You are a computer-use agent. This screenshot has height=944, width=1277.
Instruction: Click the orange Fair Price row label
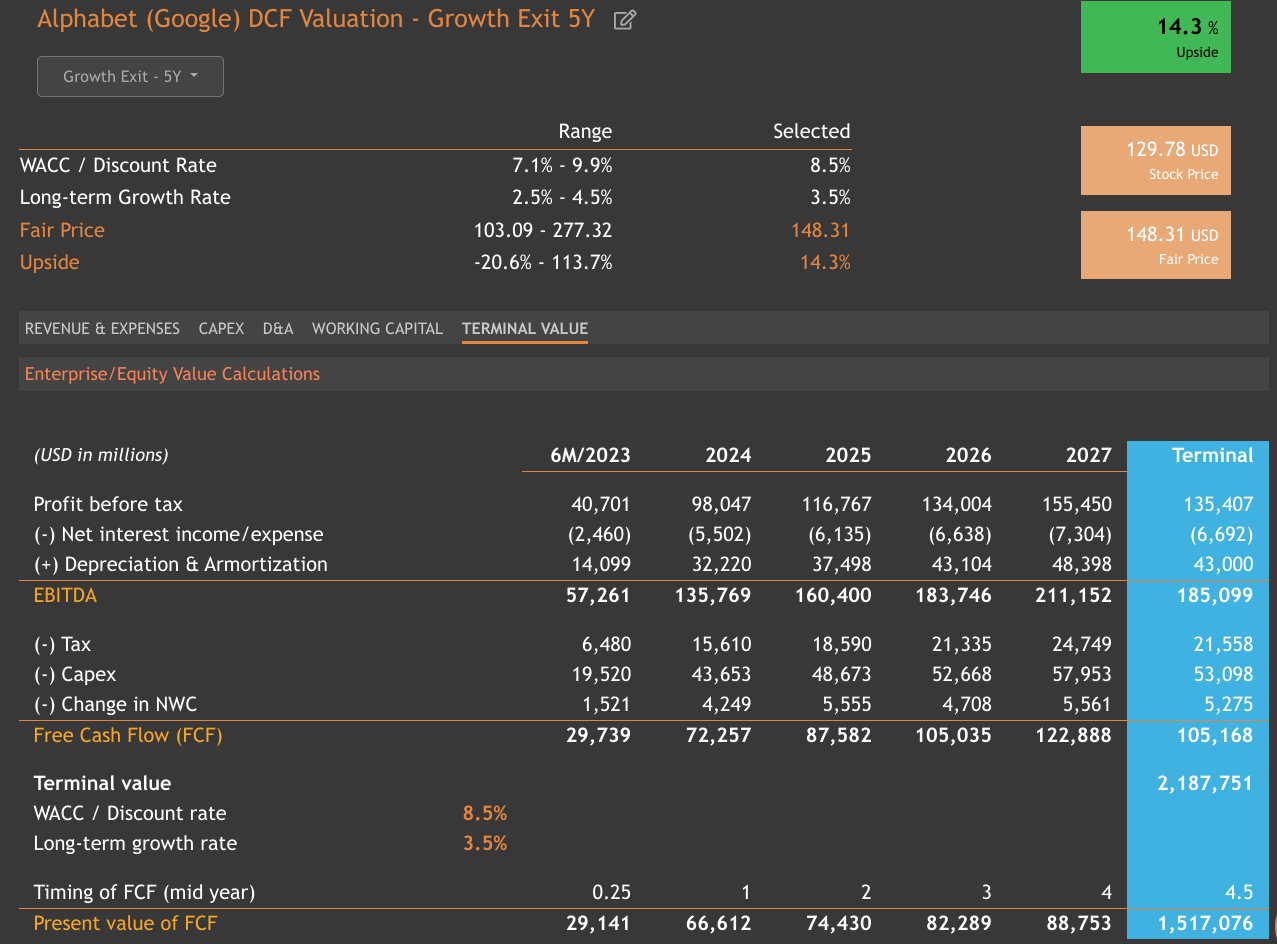(62, 230)
